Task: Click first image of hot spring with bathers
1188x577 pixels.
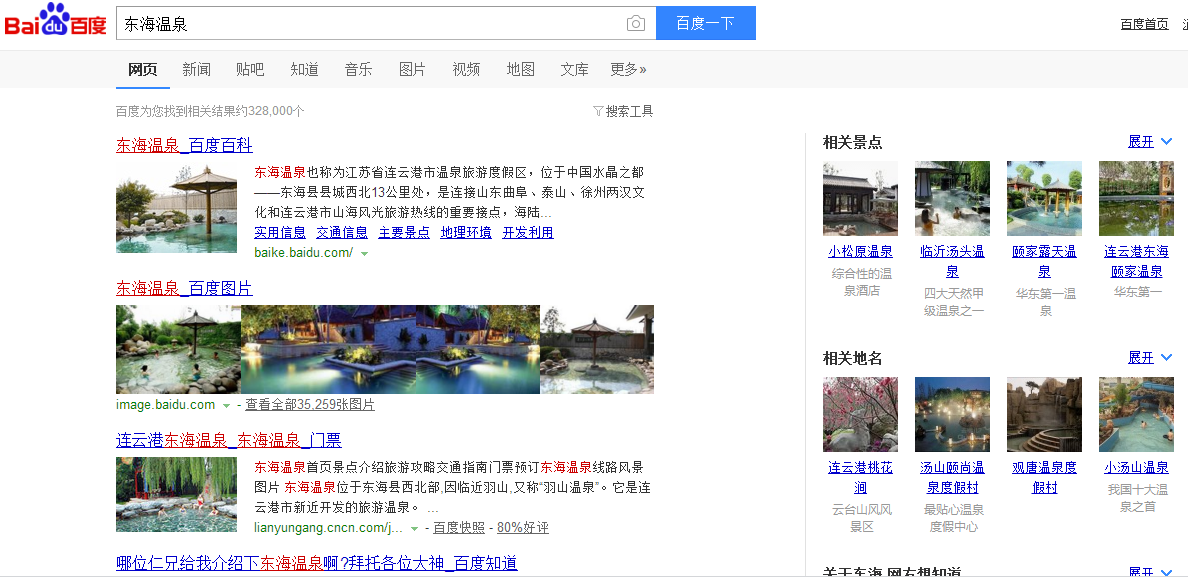Action: pyautogui.click(x=178, y=349)
